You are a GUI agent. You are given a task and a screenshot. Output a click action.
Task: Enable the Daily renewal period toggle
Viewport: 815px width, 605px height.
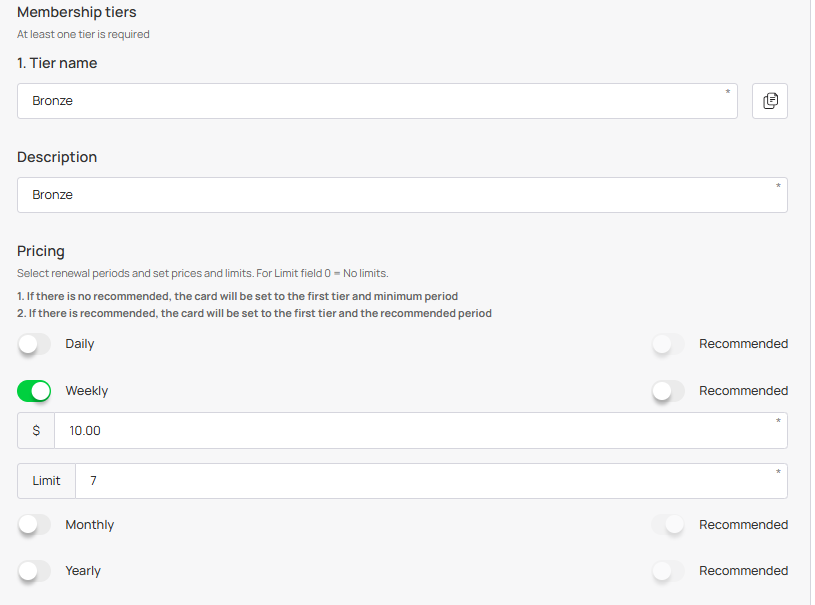pos(34,344)
